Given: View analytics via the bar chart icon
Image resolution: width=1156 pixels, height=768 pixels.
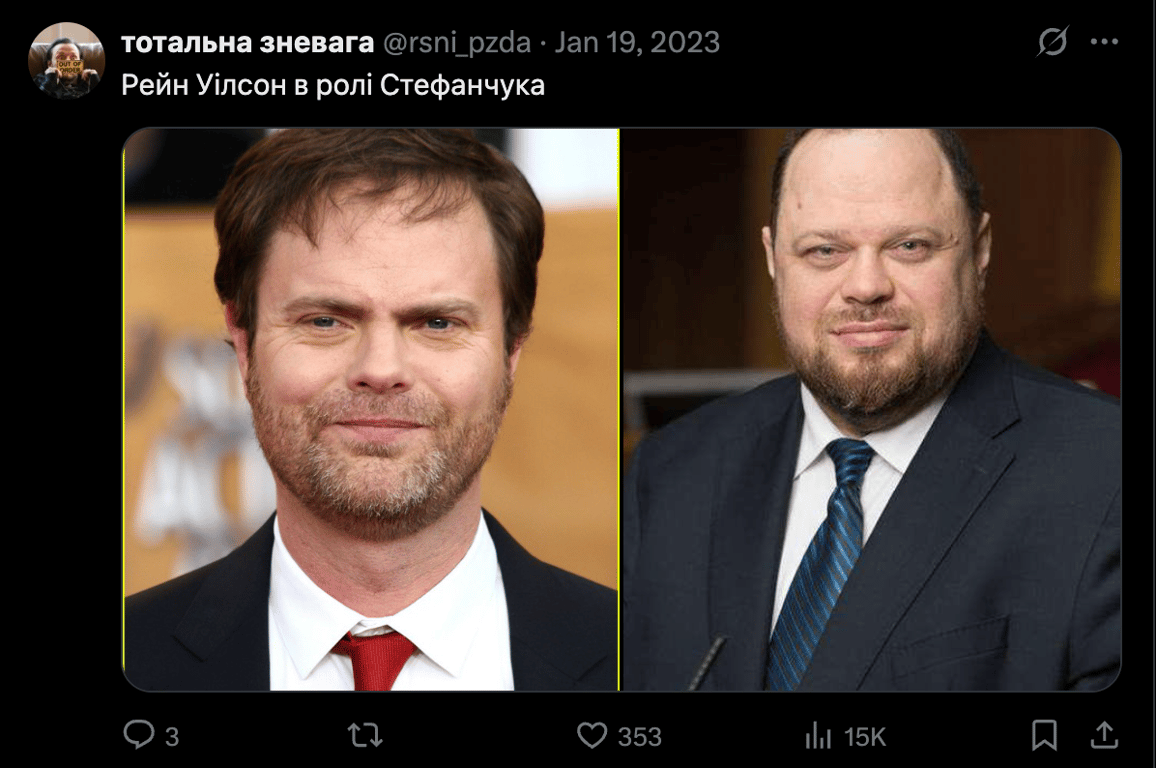Looking at the screenshot, I should pyautogui.click(x=818, y=736).
